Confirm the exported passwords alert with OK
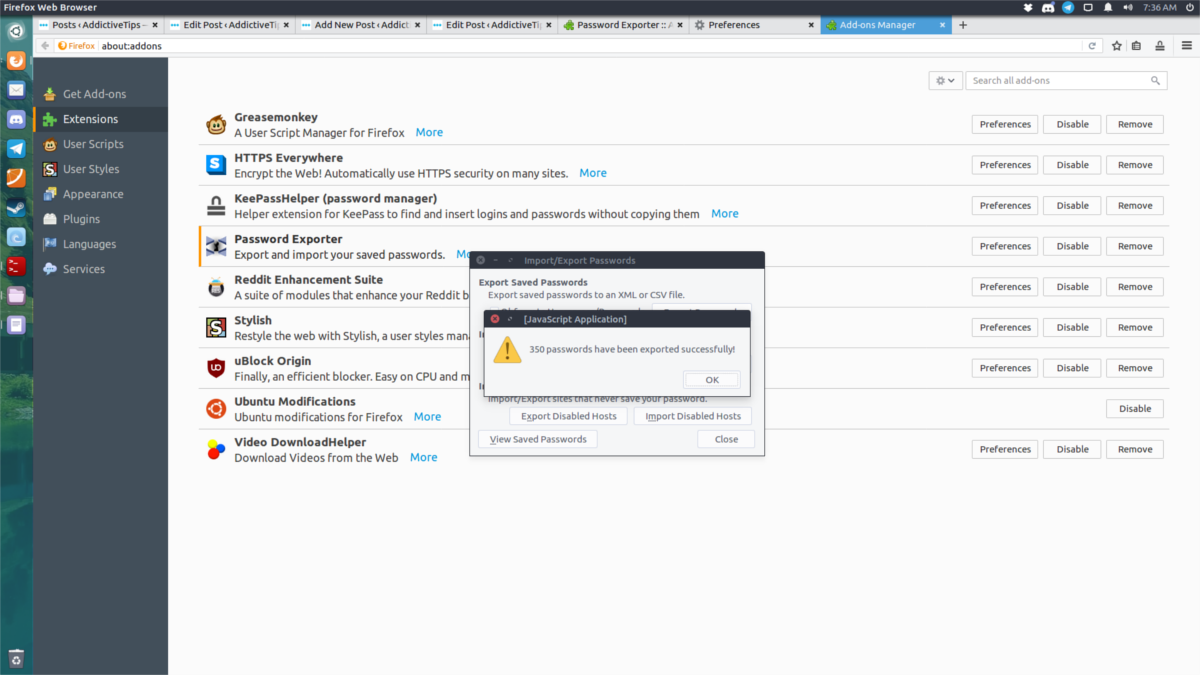This screenshot has width=1200, height=675. pos(712,380)
